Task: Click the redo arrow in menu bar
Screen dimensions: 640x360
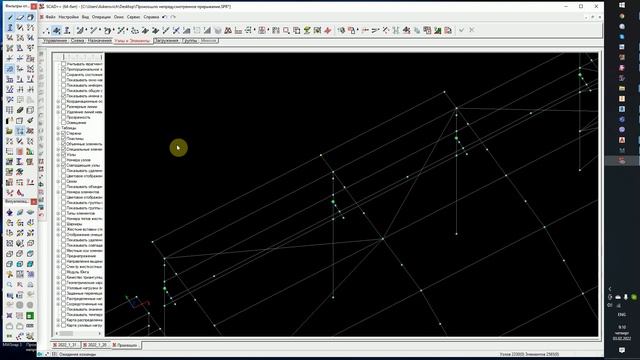Action: click(173, 17)
